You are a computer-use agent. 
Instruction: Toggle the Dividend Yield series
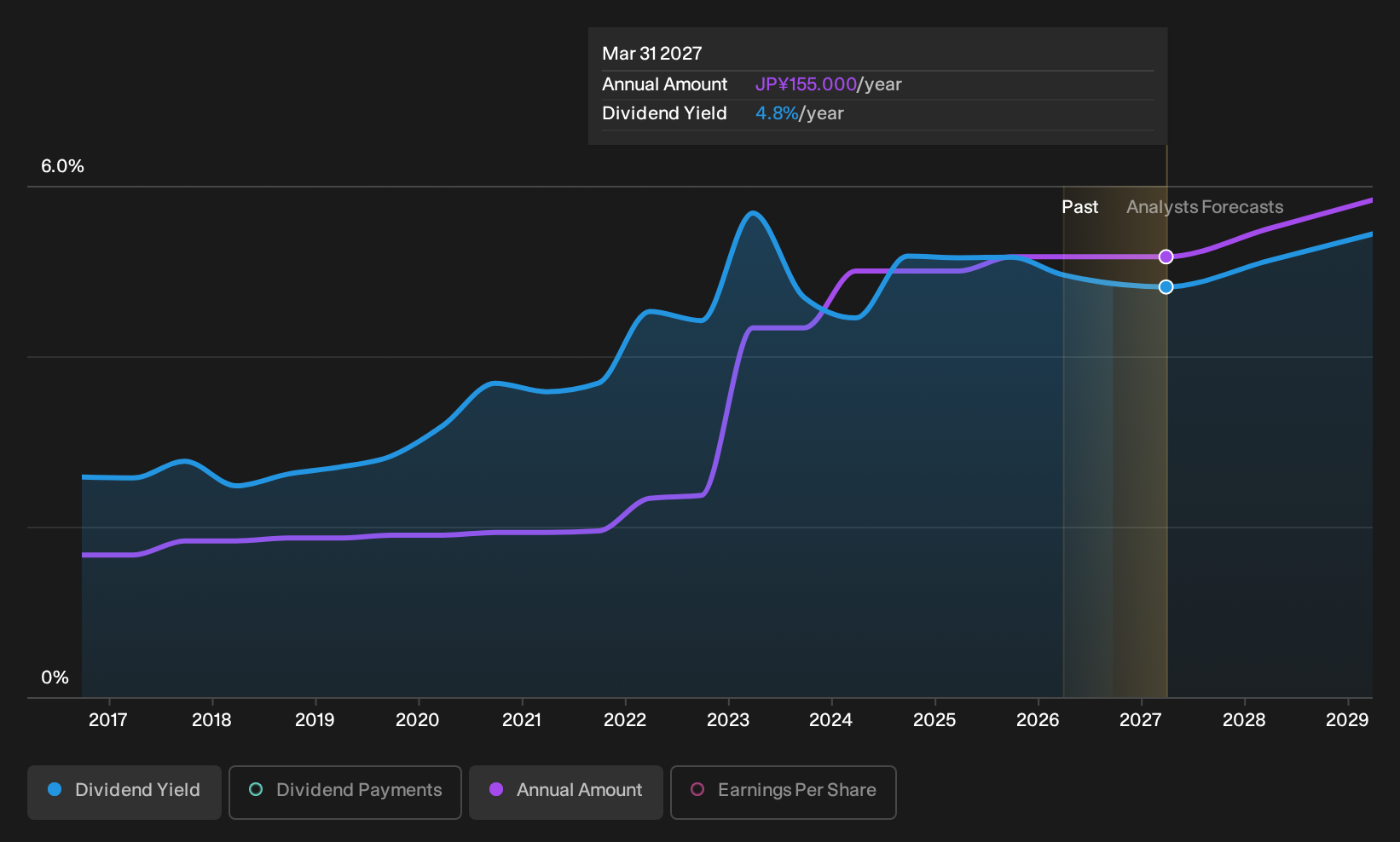124,792
